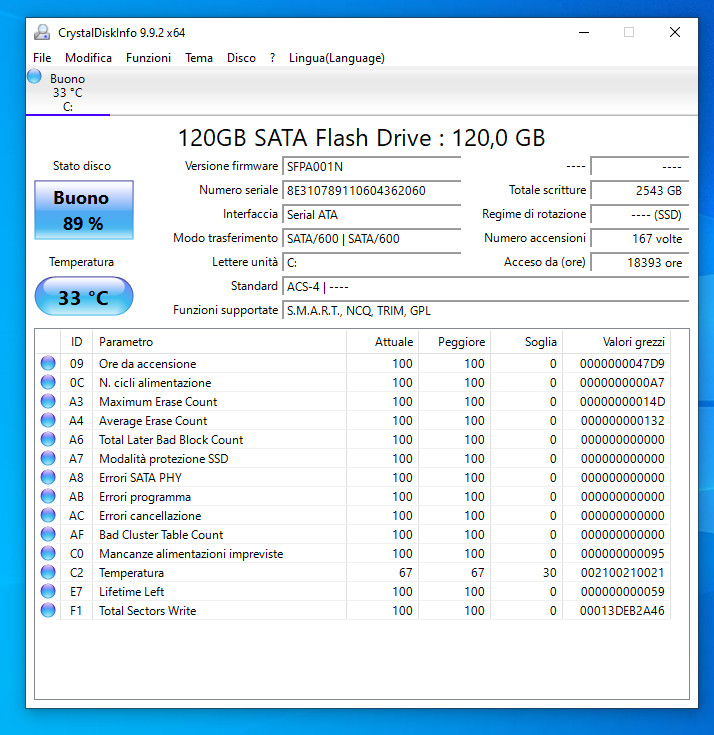Click the Numero accensioni value 167 volte
This screenshot has width=714, height=735.
click(639, 239)
